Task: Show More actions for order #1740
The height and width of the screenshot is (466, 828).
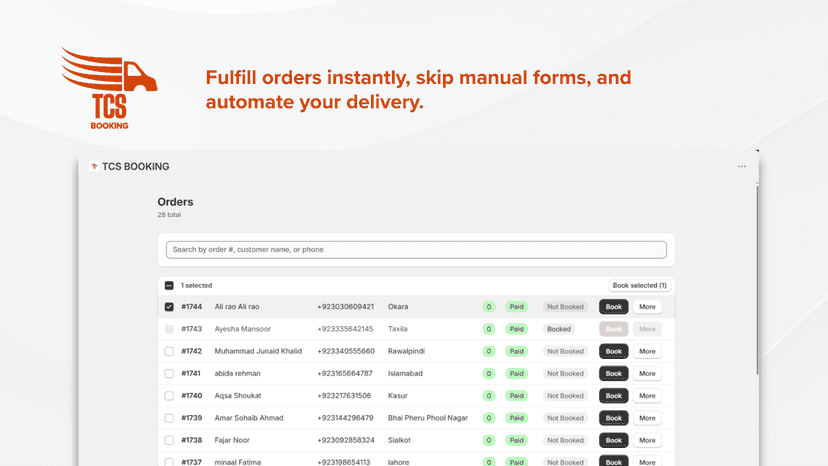Action: [647, 396]
